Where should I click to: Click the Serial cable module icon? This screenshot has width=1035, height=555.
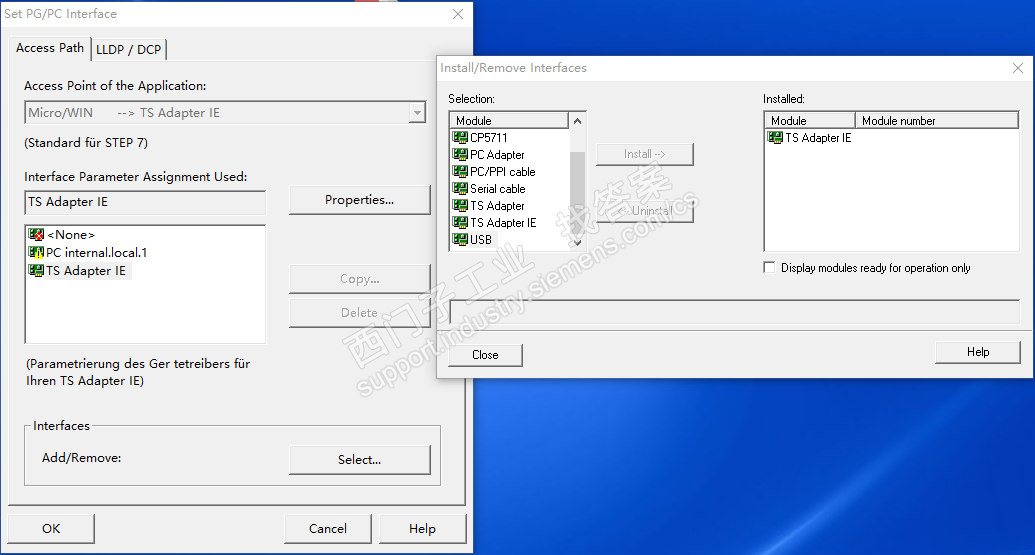tap(460, 189)
